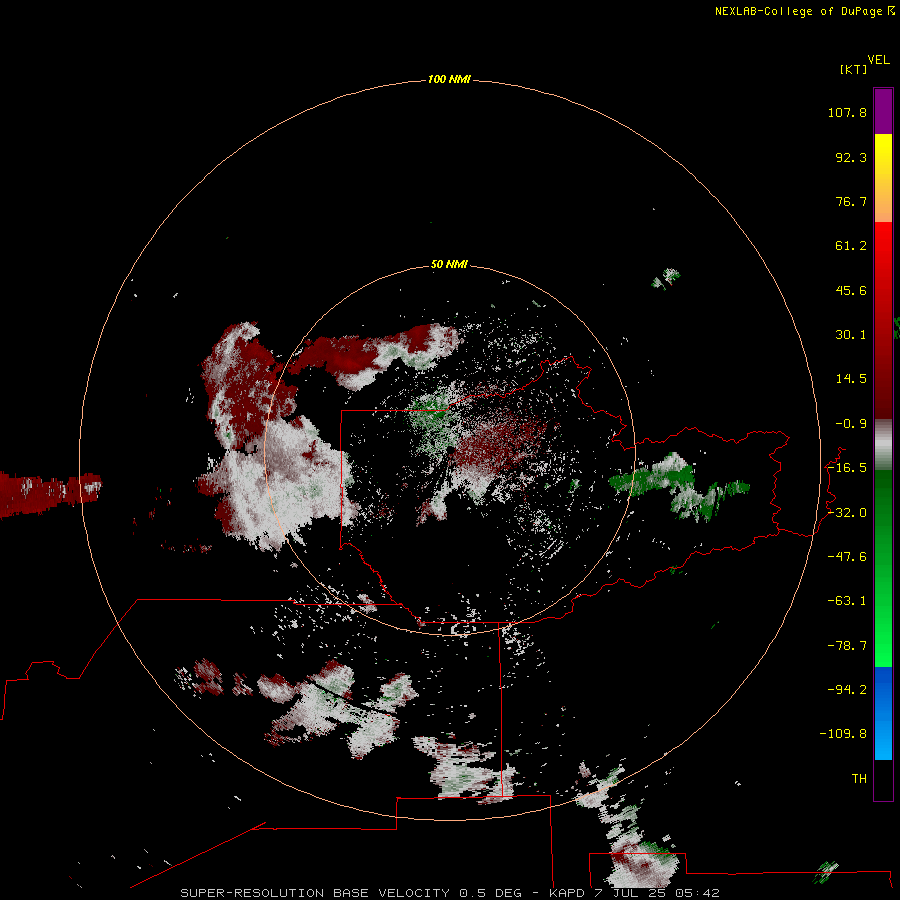Viewport: 900px width, 900px height.
Task: Click the -32.0 legend value
Action: coord(847,513)
